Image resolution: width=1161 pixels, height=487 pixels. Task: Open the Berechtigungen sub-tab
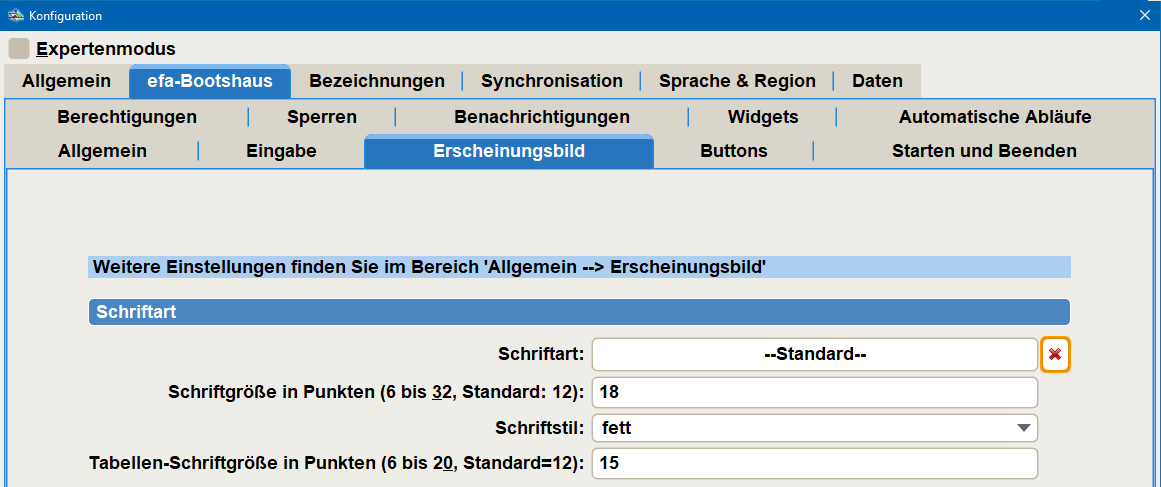(127, 117)
